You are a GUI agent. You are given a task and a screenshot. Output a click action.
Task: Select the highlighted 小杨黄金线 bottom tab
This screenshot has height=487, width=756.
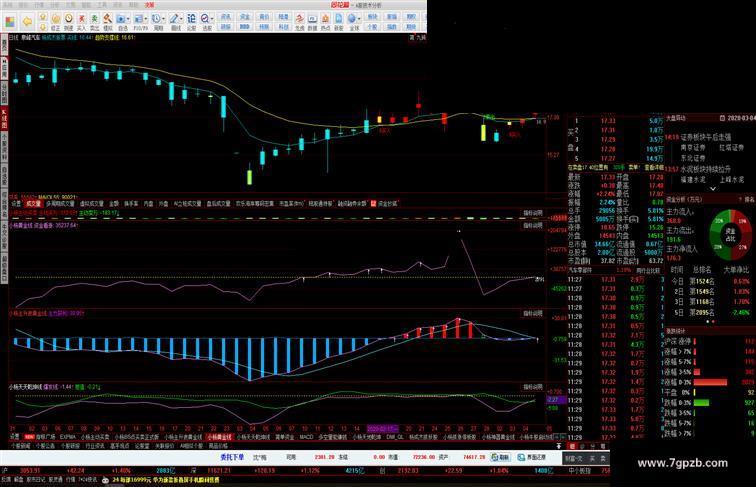pyautogui.click(x=219, y=437)
